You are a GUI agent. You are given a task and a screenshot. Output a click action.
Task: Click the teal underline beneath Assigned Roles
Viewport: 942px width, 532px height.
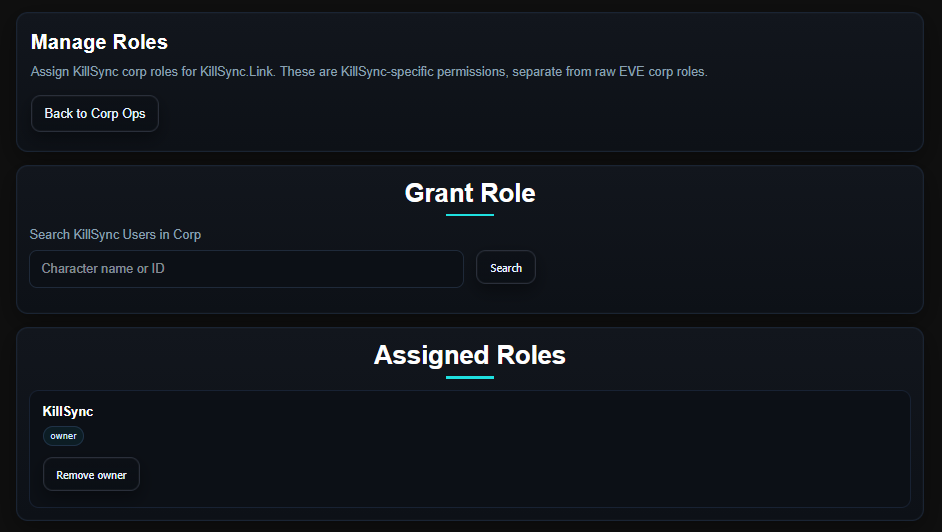(x=470, y=377)
